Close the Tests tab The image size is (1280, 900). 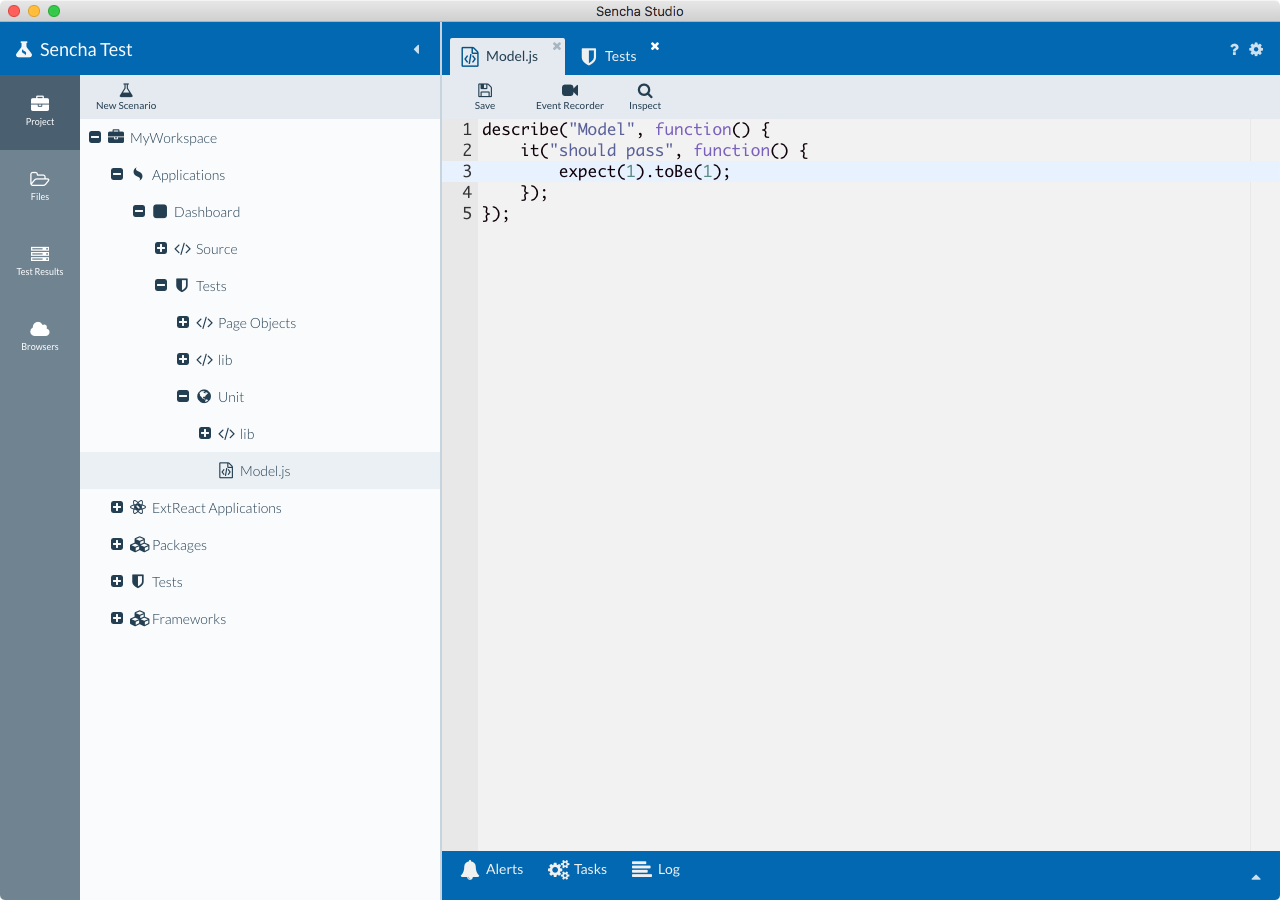pos(655,45)
